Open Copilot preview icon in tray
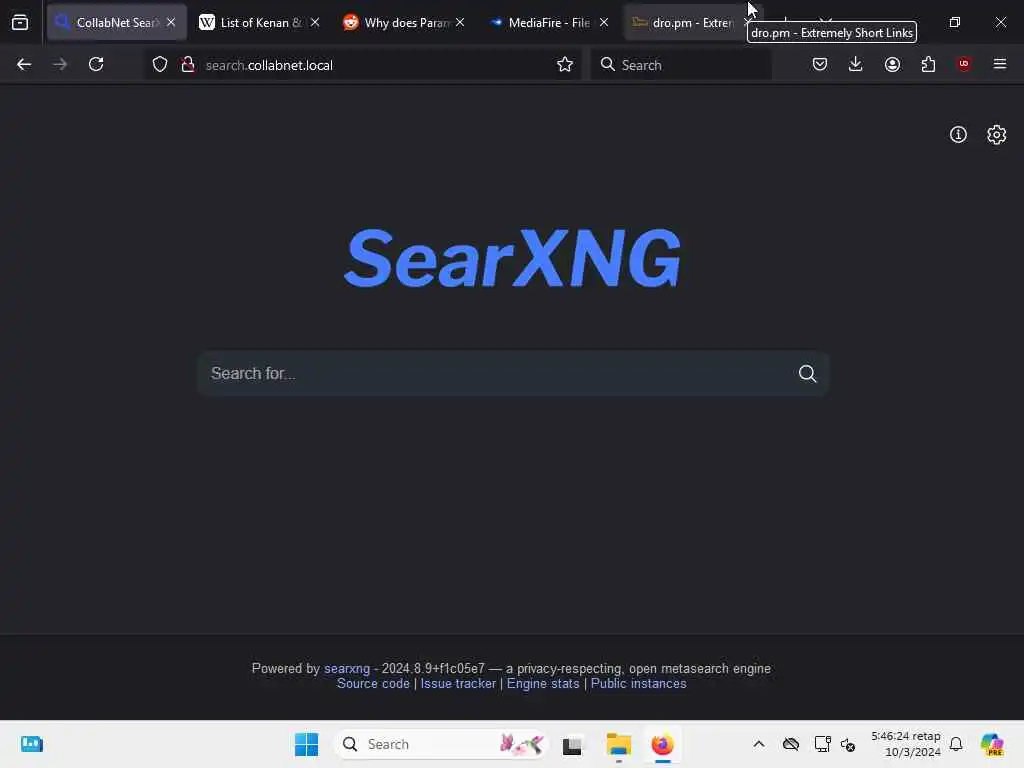The height and width of the screenshot is (768, 1024). click(992, 744)
